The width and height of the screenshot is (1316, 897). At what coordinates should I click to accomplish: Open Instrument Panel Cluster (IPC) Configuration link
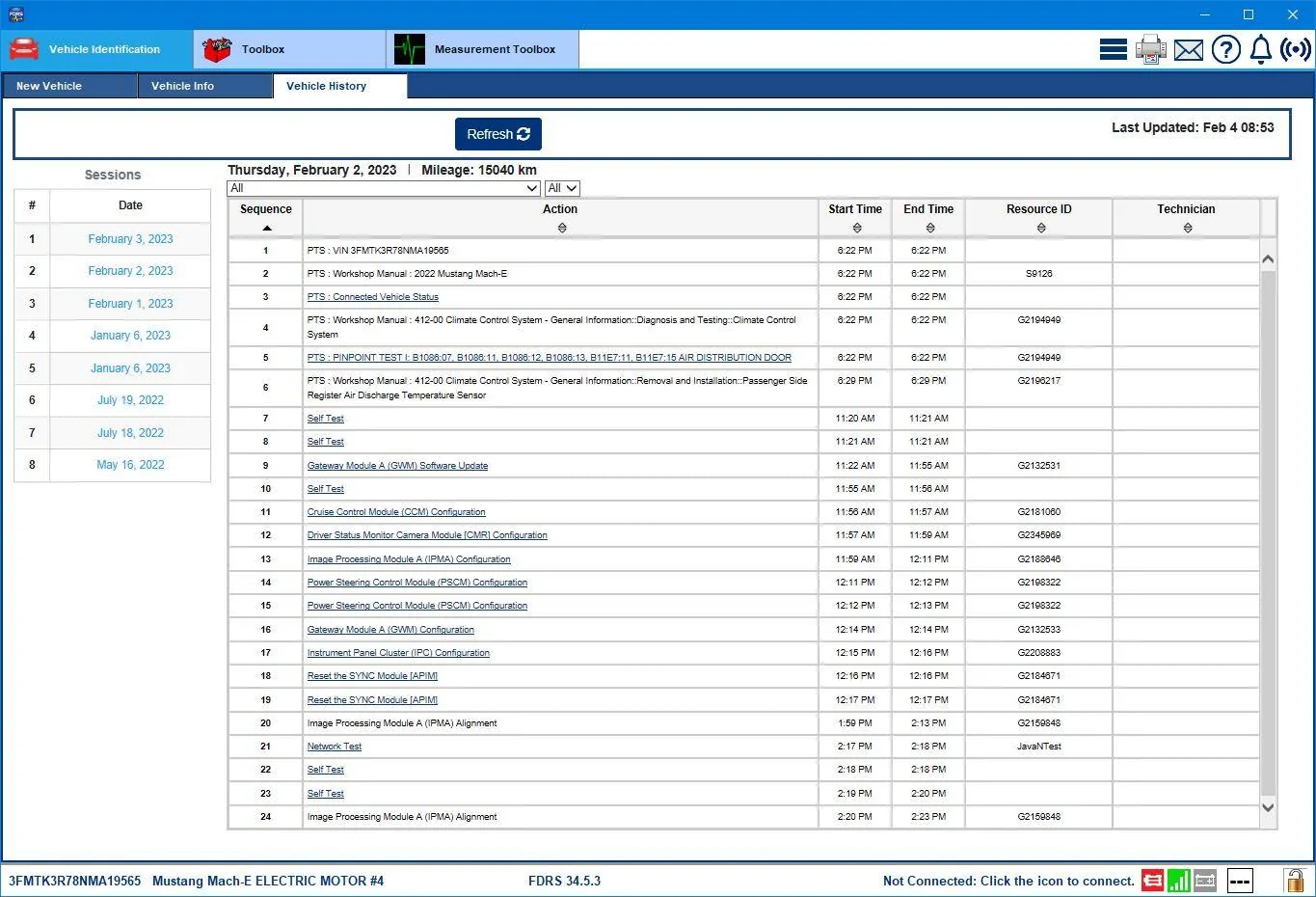point(398,653)
